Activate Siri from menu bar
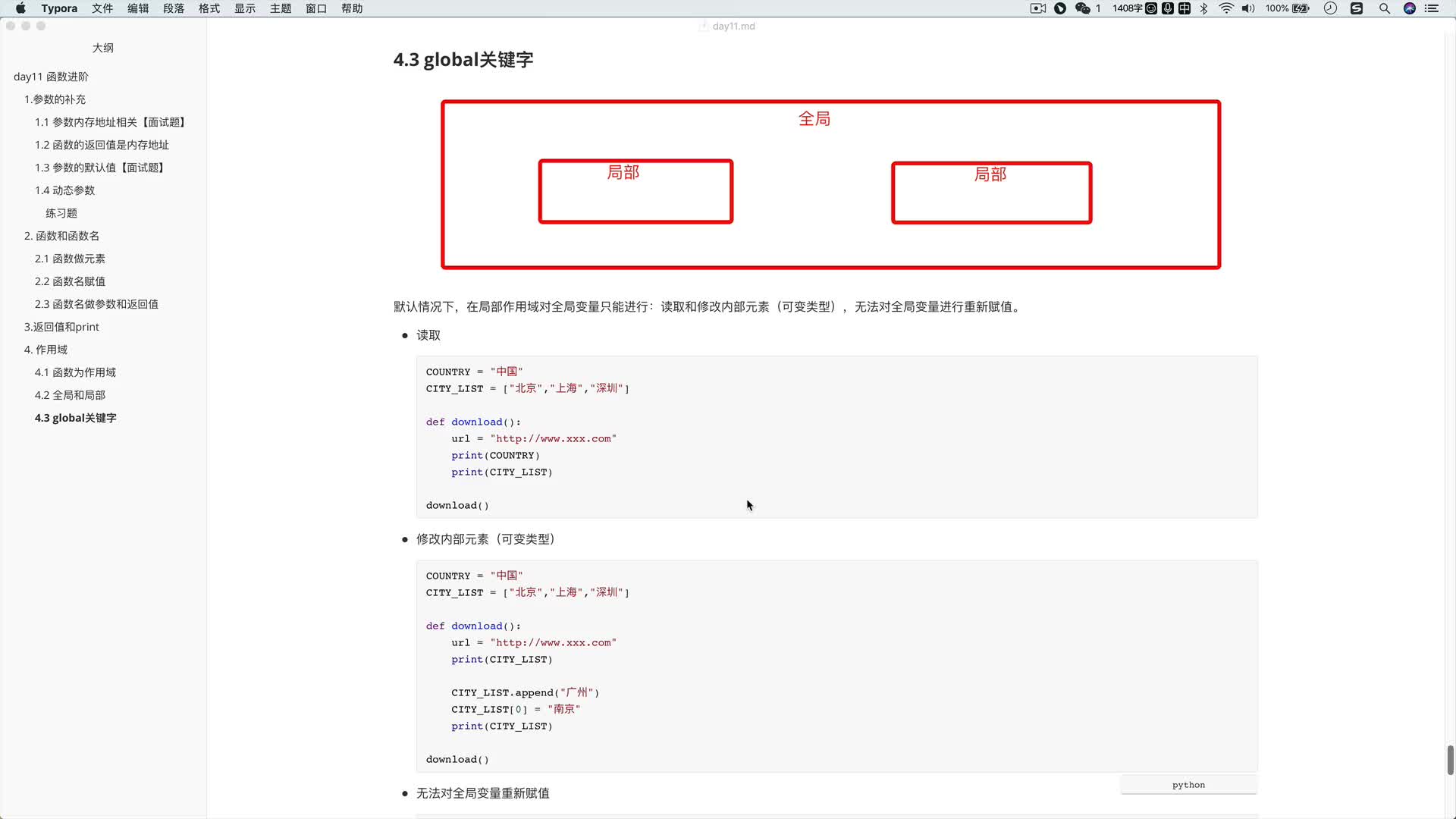 [1410, 8]
